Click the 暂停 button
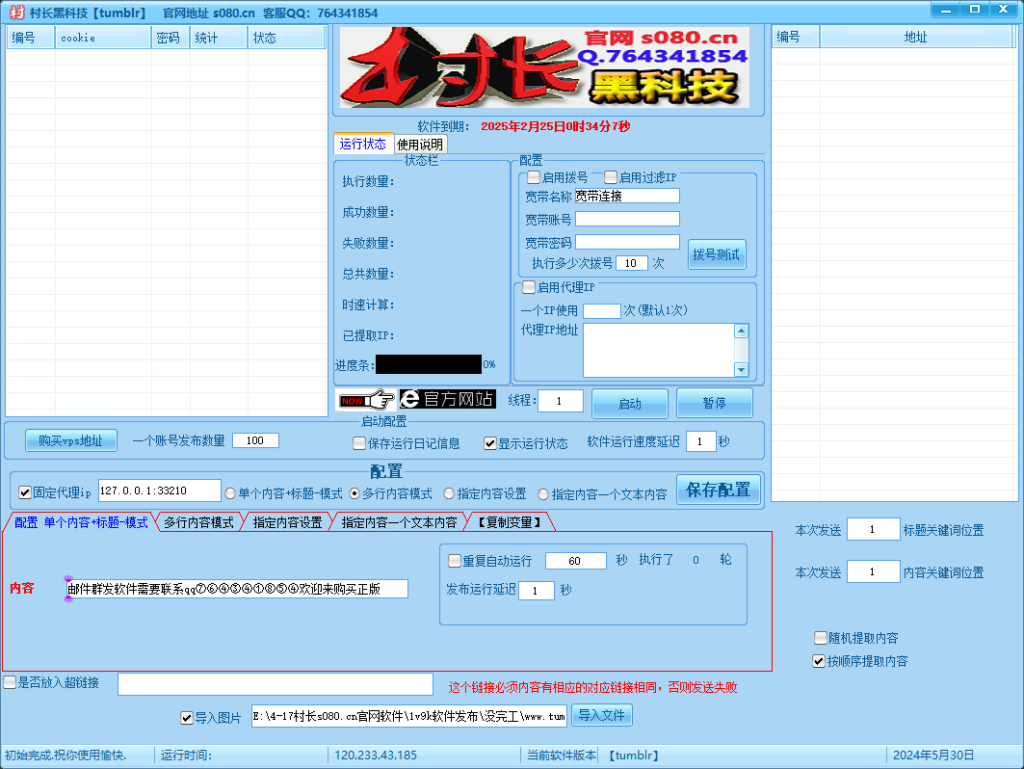The width and height of the screenshot is (1024, 769). coord(714,403)
